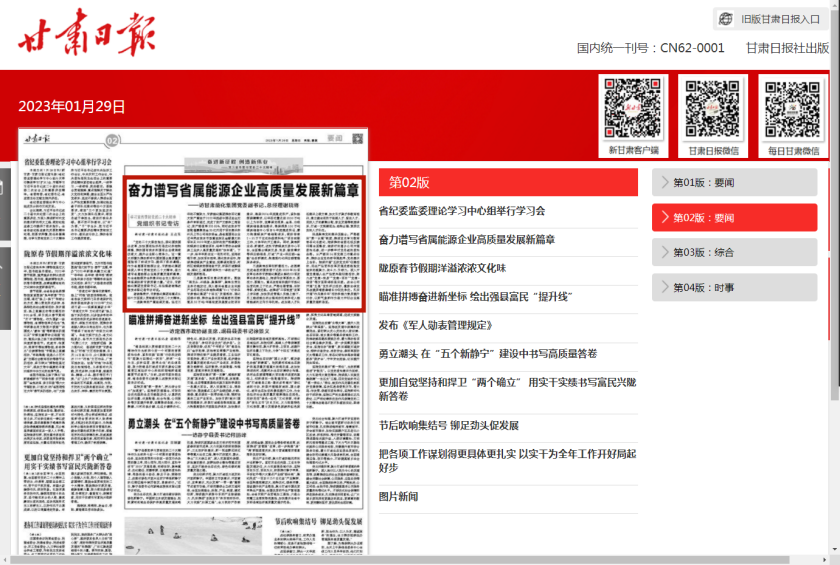
Task: Open article 发布《军人勋表管理规定》
Action: pos(436,325)
